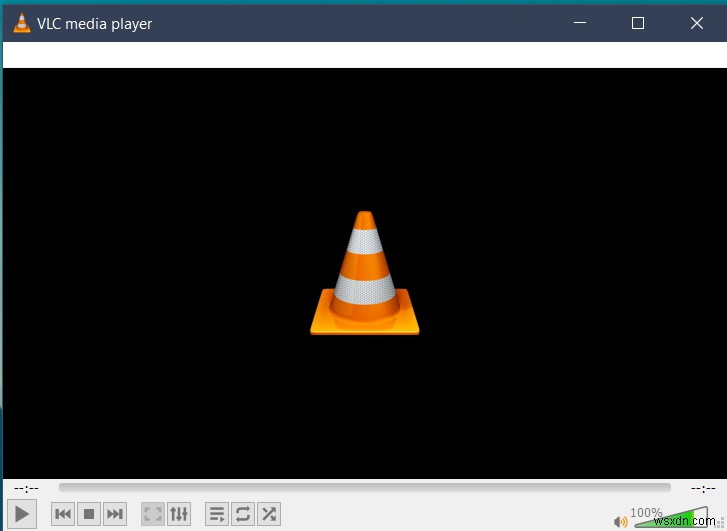Skip to next media track

115,514
